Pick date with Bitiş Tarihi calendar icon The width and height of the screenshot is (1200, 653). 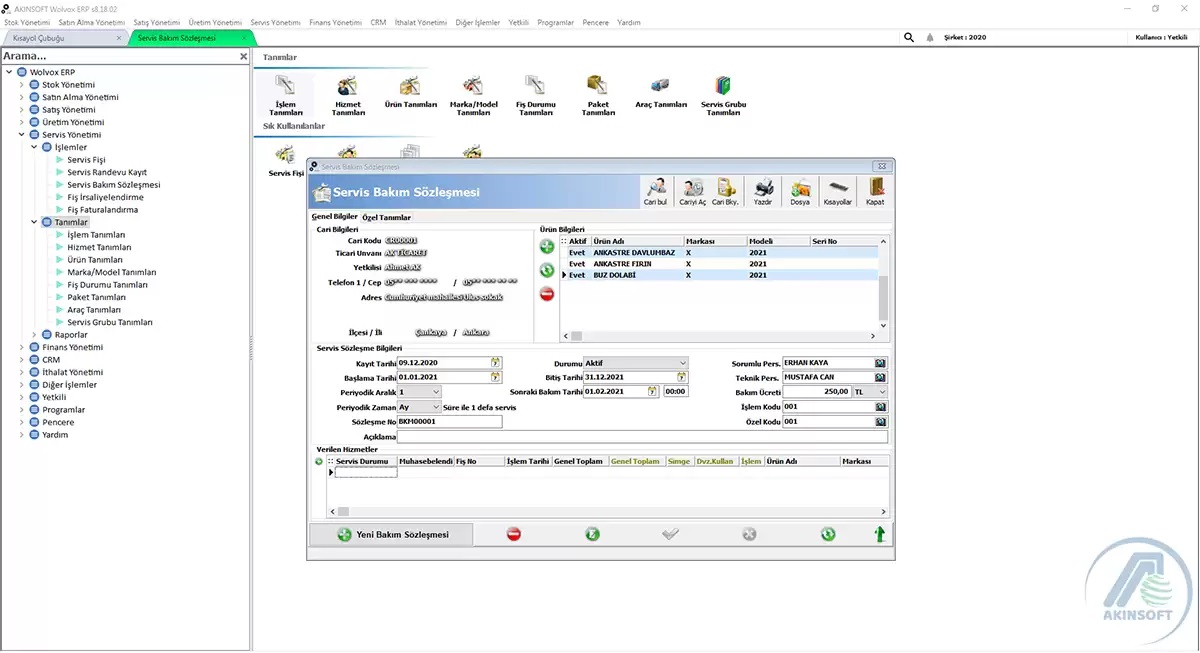click(682, 377)
